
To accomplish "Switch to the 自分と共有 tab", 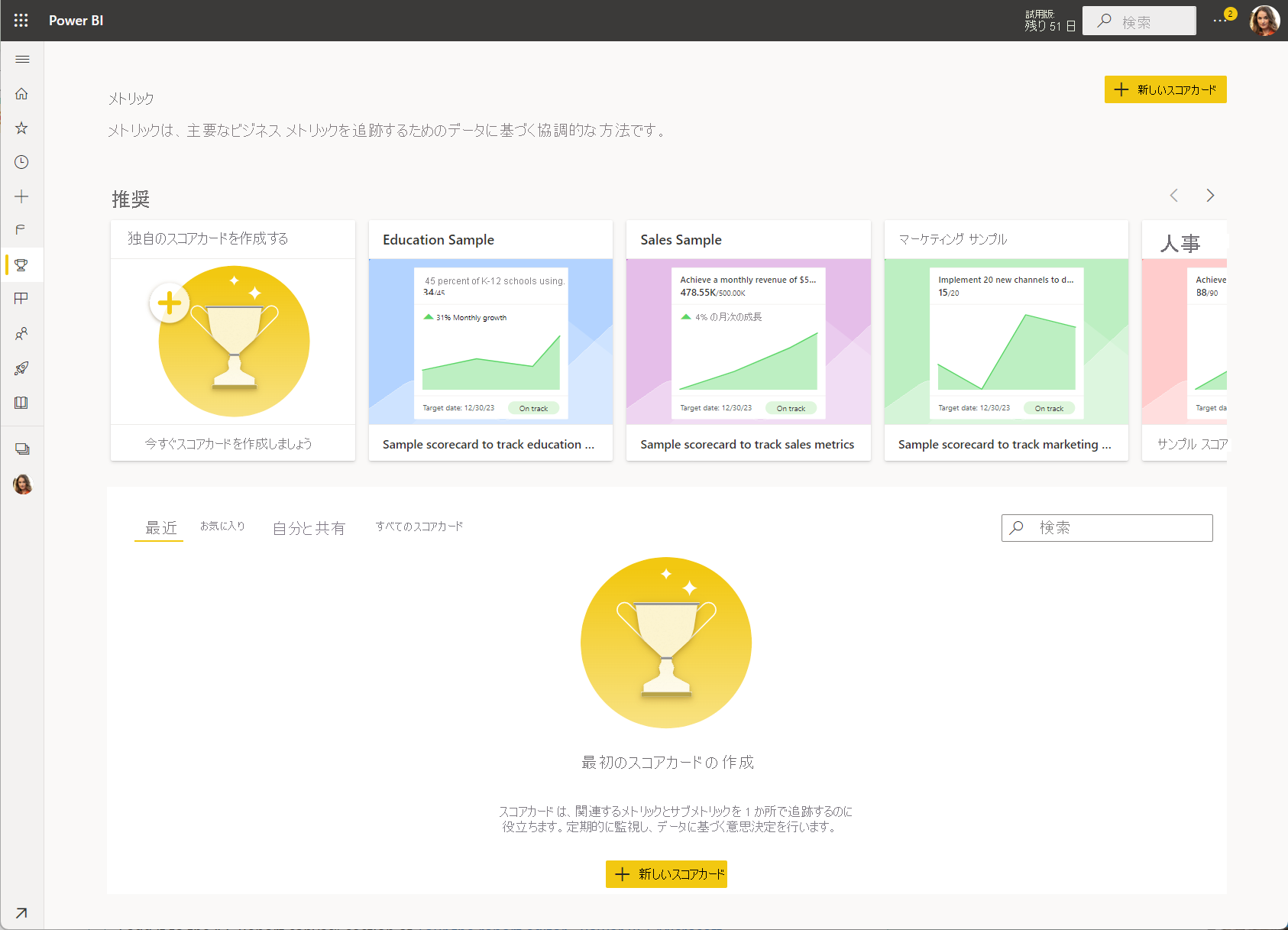I will (x=309, y=528).
